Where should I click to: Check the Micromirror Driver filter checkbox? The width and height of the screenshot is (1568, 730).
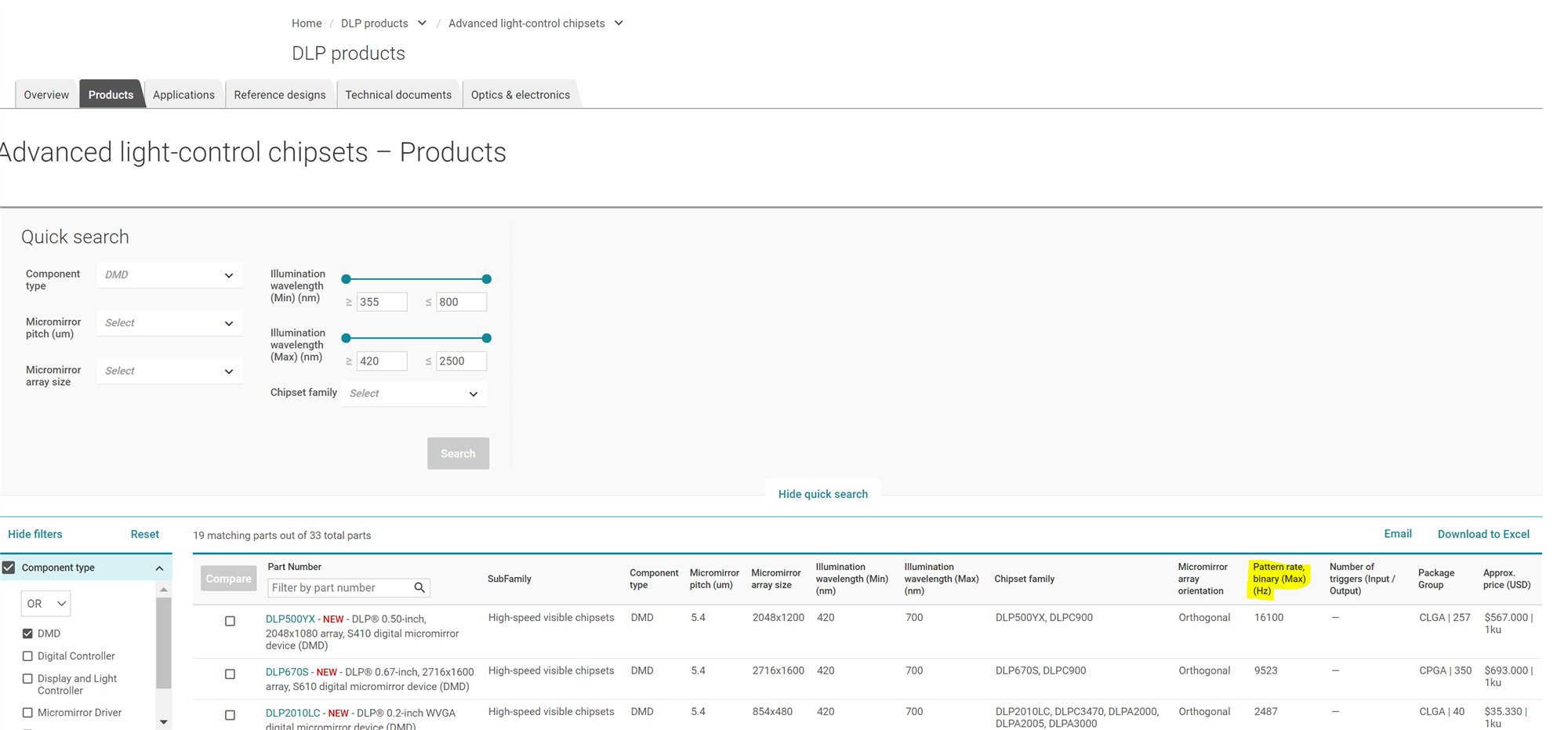(x=27, y=713)
